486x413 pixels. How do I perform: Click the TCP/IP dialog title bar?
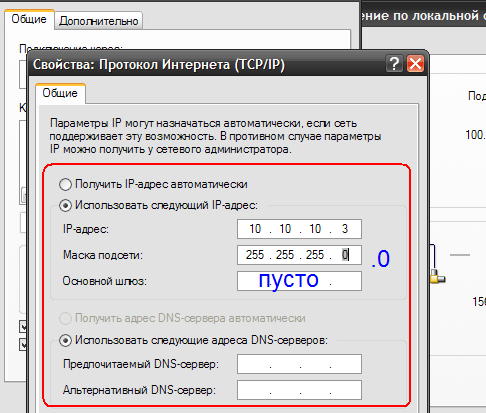207,64
